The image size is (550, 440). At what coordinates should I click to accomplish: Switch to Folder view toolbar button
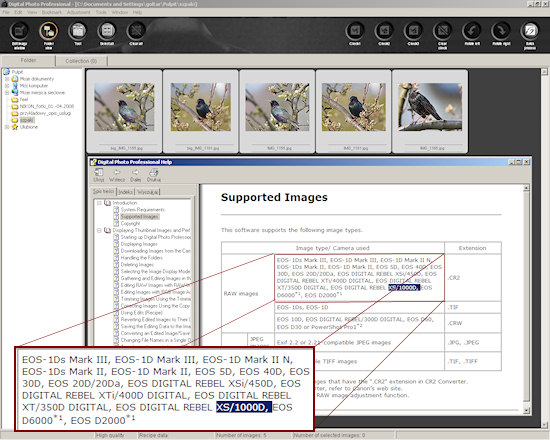(x=49, y=32)
